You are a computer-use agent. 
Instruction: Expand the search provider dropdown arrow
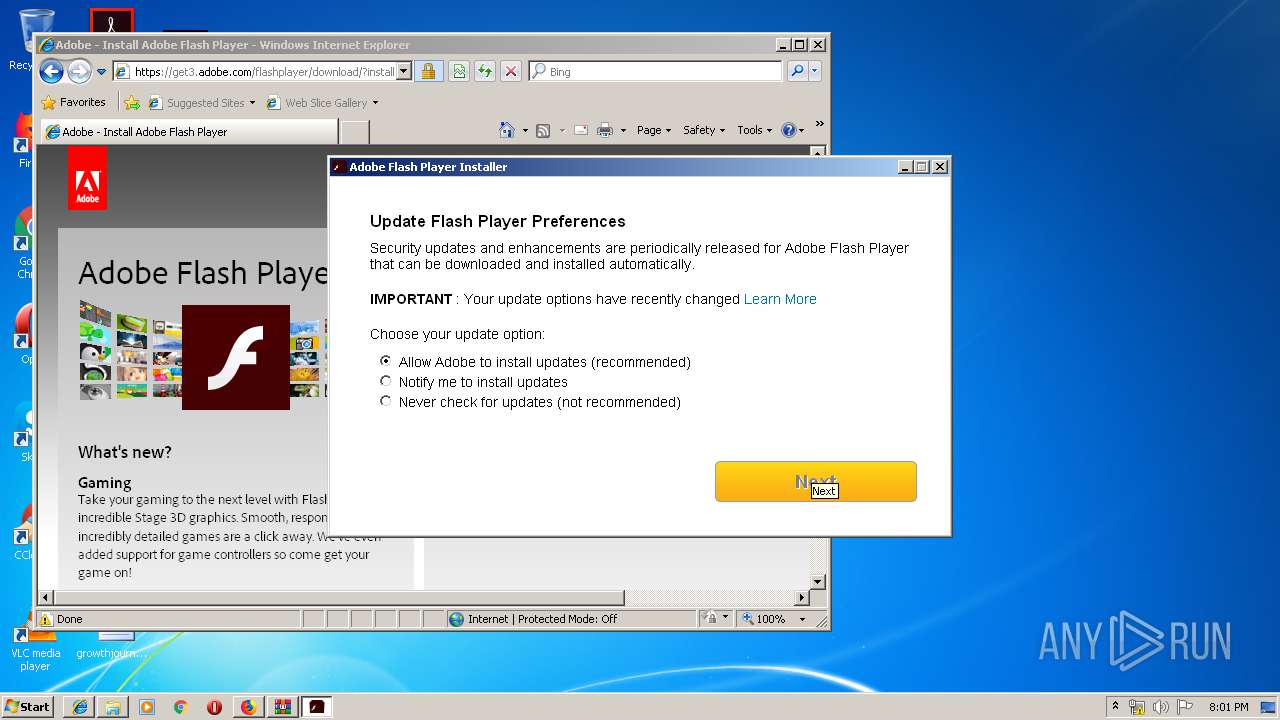[x=815, y=71]
